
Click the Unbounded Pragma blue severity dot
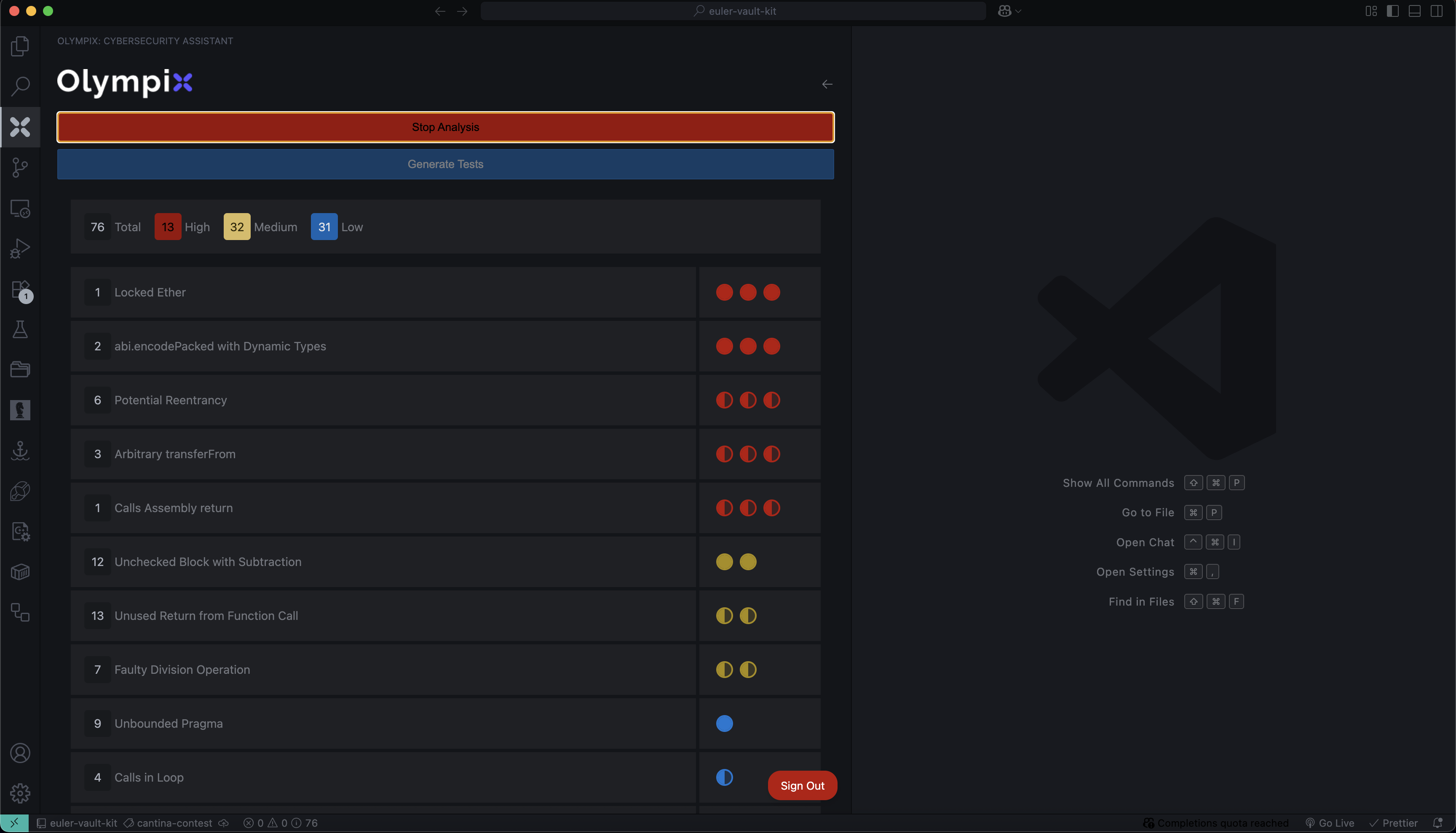(x=724, y=723)
